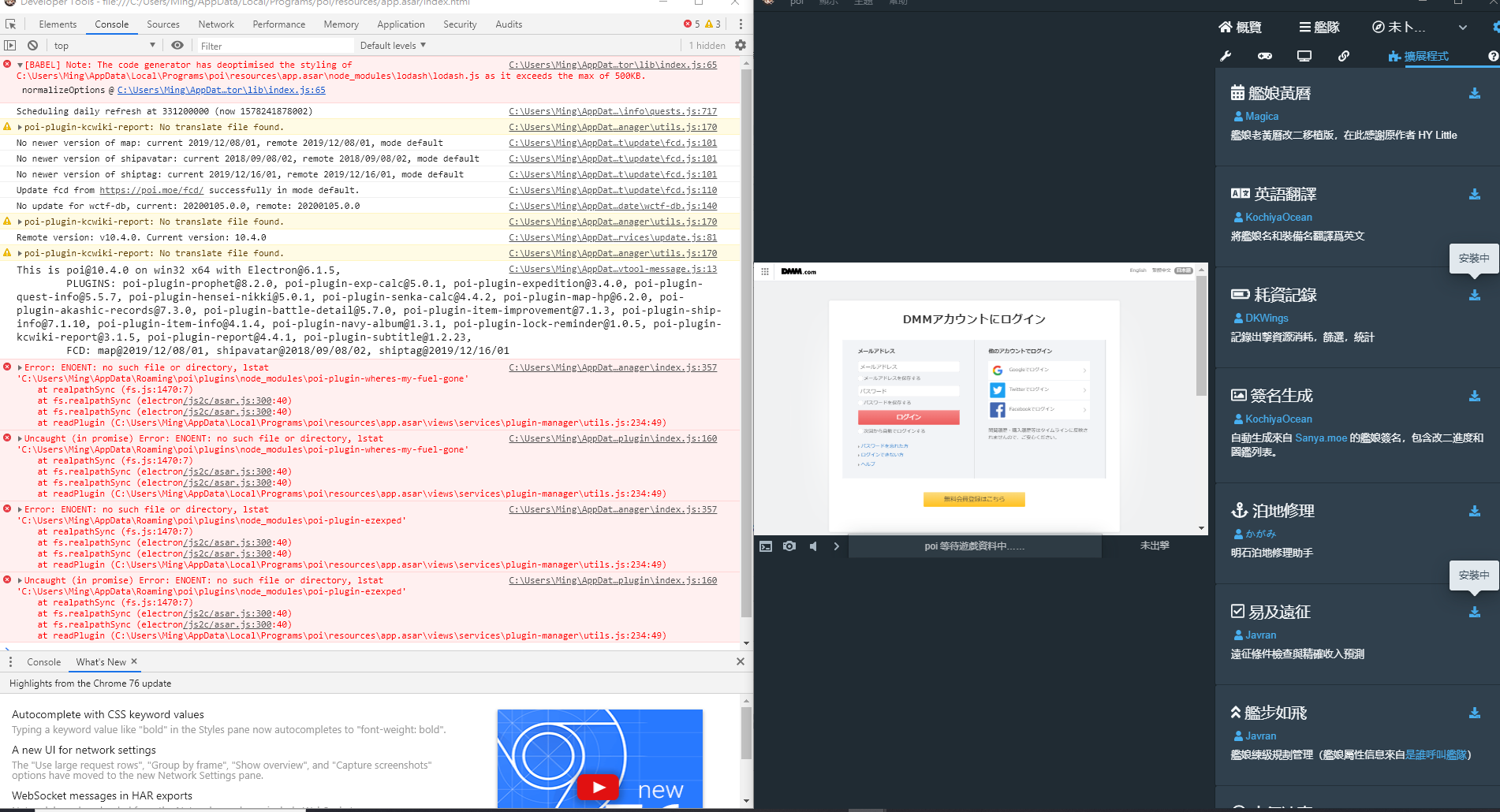Expand the first kcwiki-report warning
Screen dimensions: 1500x812
pyautogui.click(x=20, y=127)
